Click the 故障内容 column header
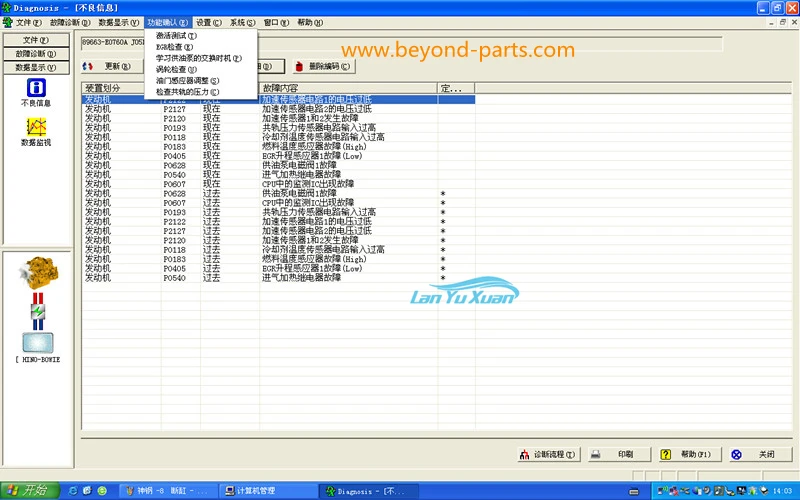 coord(348,88)
